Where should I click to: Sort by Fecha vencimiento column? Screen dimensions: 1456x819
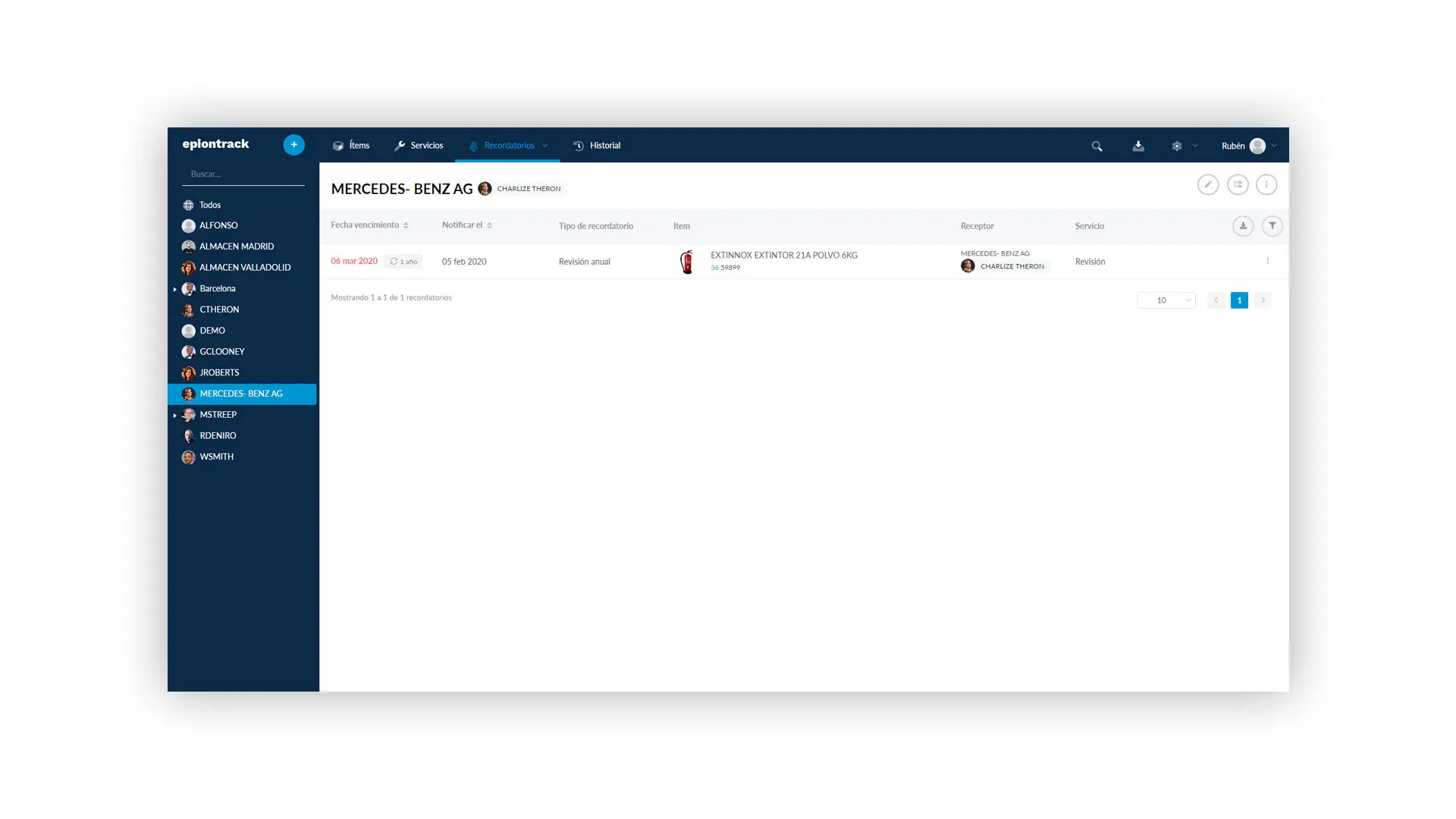370,225
